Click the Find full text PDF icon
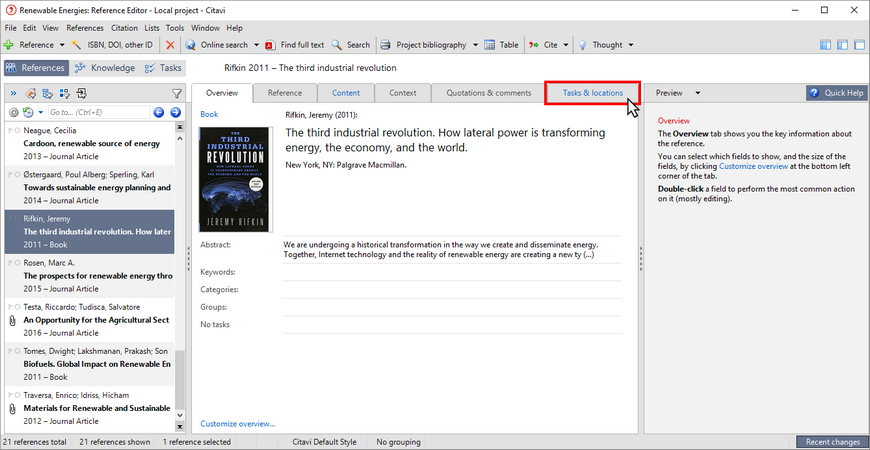Image resolution: width=870 pixels, height=450 pixels. coord(270,45)
